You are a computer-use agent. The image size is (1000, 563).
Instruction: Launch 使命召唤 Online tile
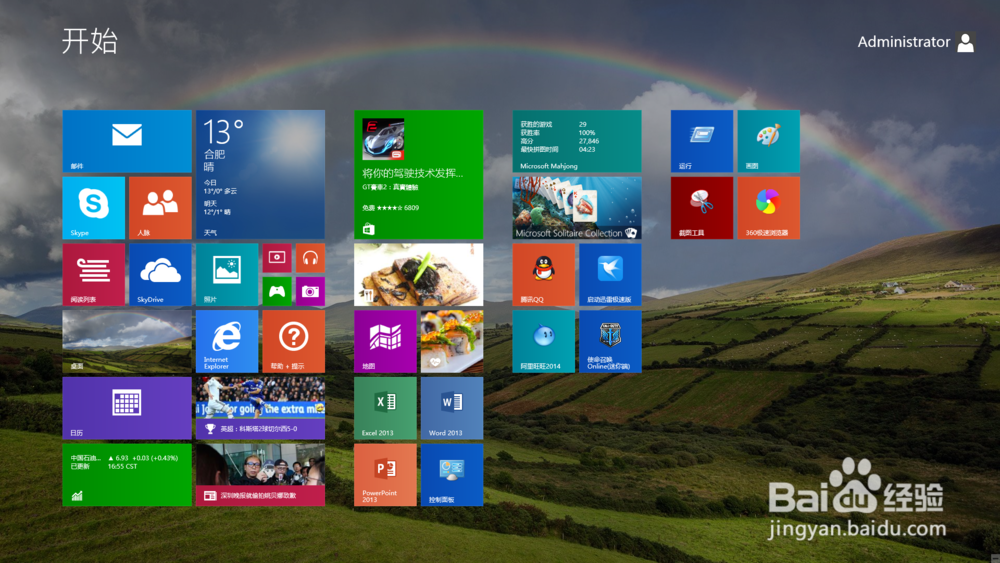(610, 341)
